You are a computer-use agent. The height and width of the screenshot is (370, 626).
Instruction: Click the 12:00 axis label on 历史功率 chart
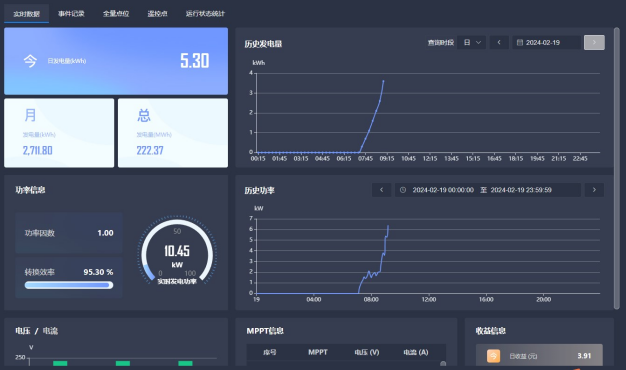pyautogui.click(x=429, y=299)
